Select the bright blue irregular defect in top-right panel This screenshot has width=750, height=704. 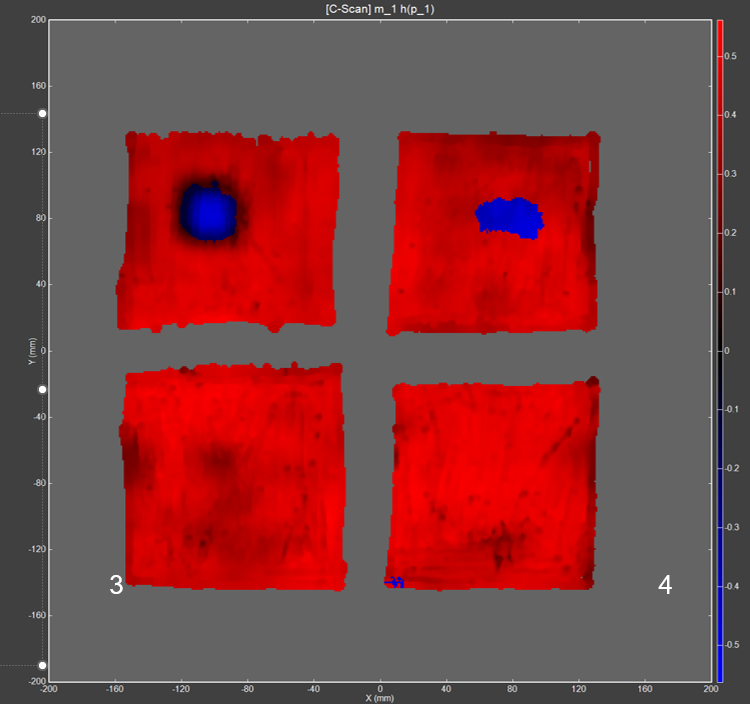pos(510,216)
